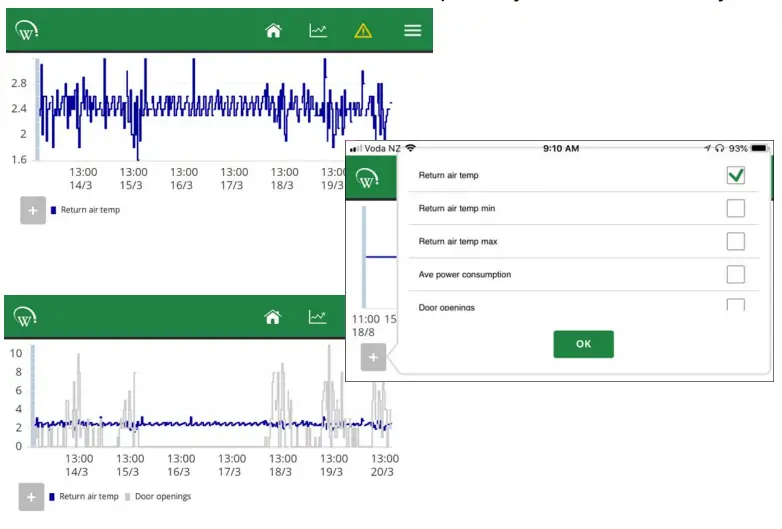The height and width of the screenshot is (529, 782).
Task: Check the Return air temp max checkbox
Action: pyautogui.click(x=736, y=241)
